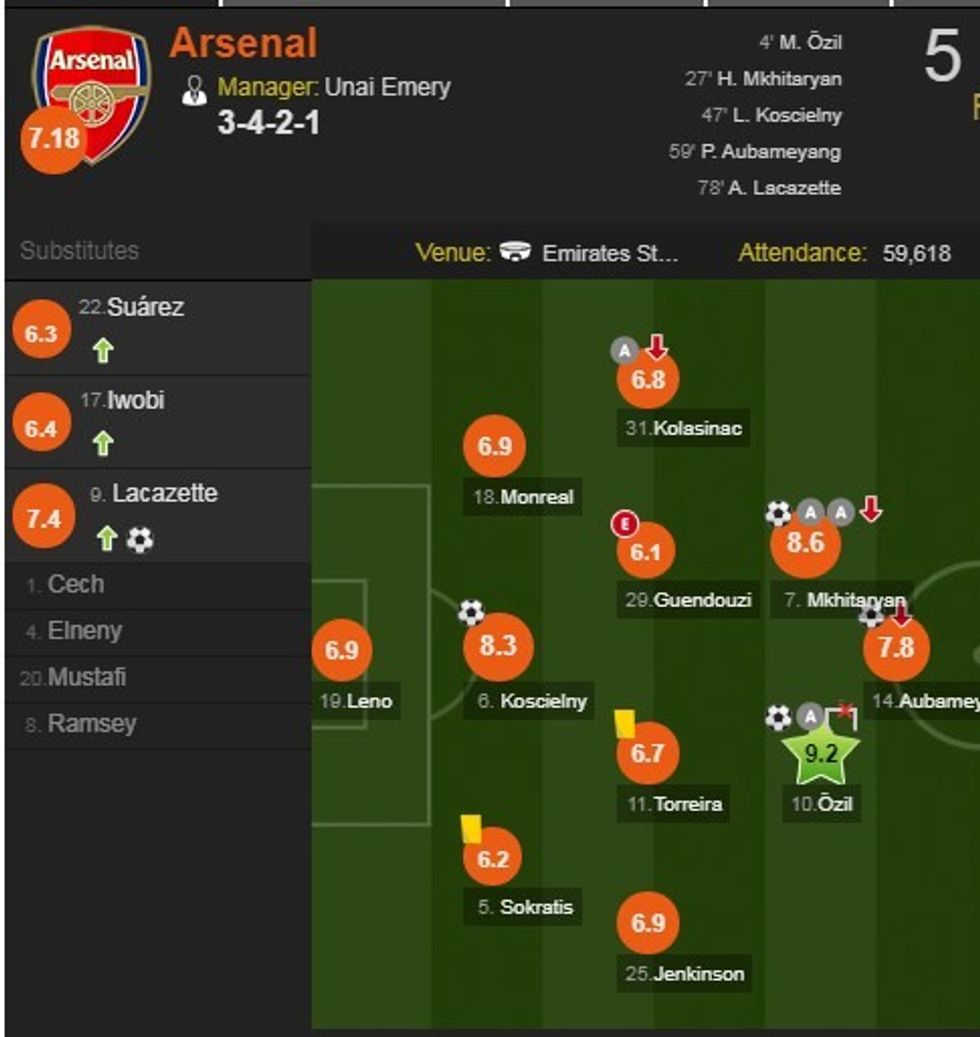Click the green sub-on arrow under Iwobi
This screenshot has height=1037, width=980.
[x=103, y=444]
